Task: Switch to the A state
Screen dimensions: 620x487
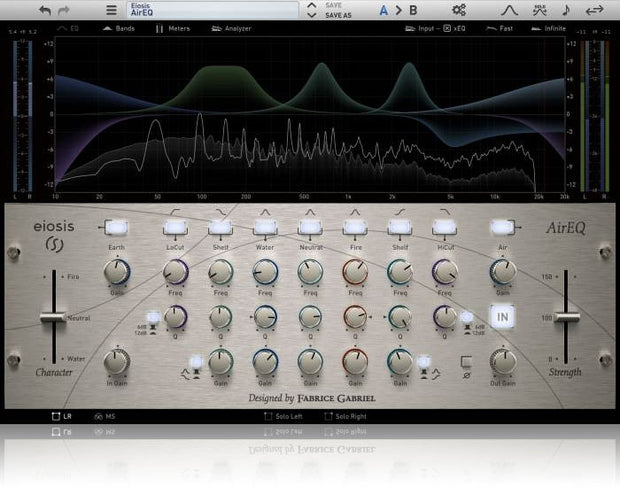Action: (384, 10)
